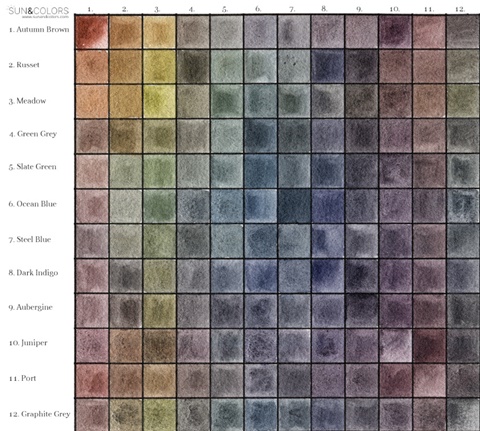The image size is (480, 431).
Task: Click the Sun&Colors logo
Action: (x=38, y=12)
